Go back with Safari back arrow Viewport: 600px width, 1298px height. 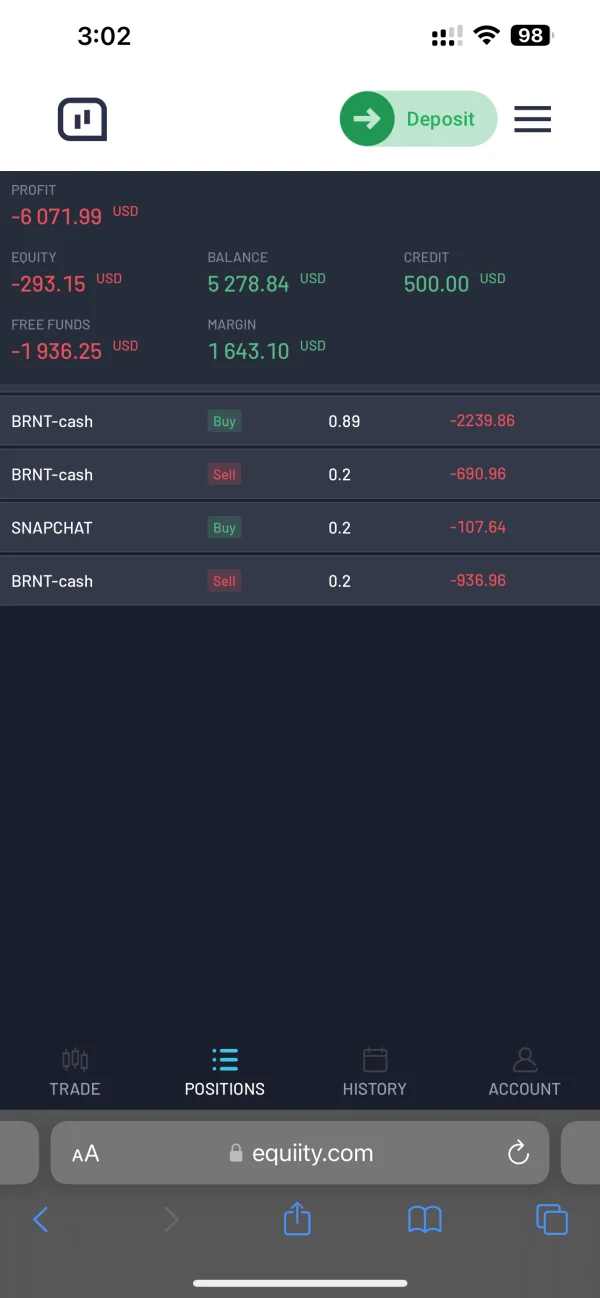(41, 1219)
